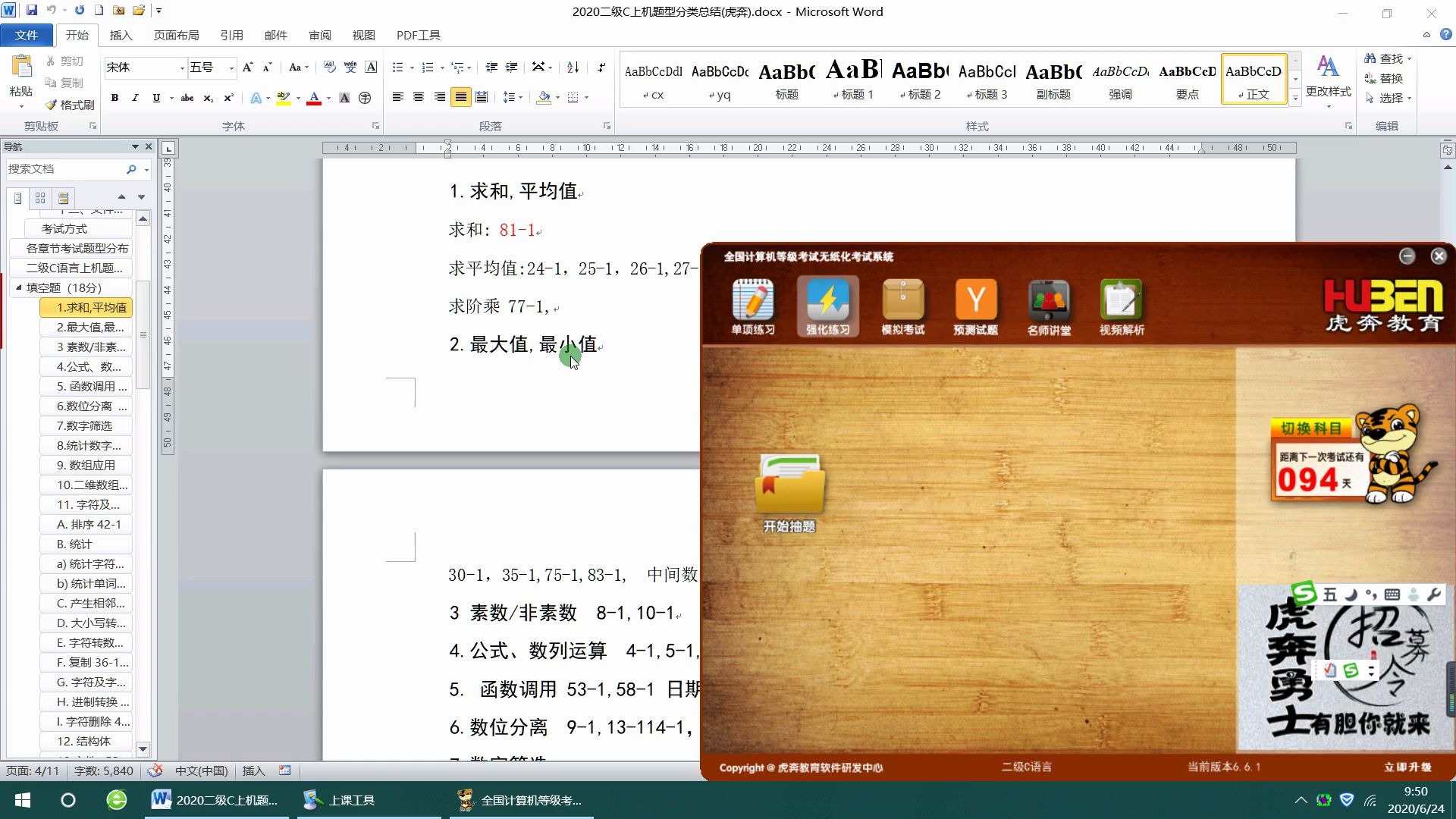
Task: Click the 立即升级 upgrade link
Action: (1408, 767)
